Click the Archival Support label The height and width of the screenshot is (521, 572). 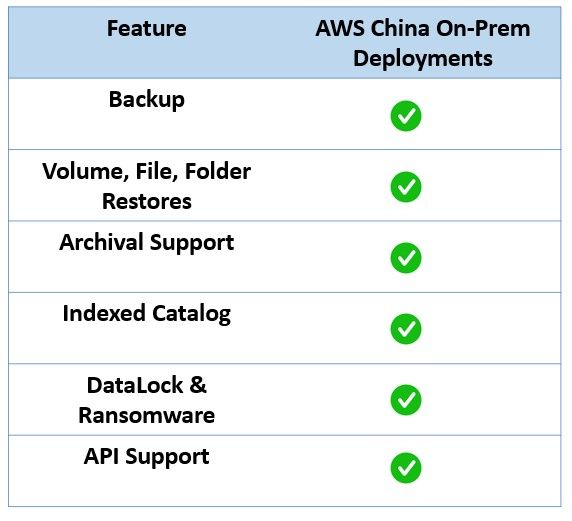coord(147,243)
